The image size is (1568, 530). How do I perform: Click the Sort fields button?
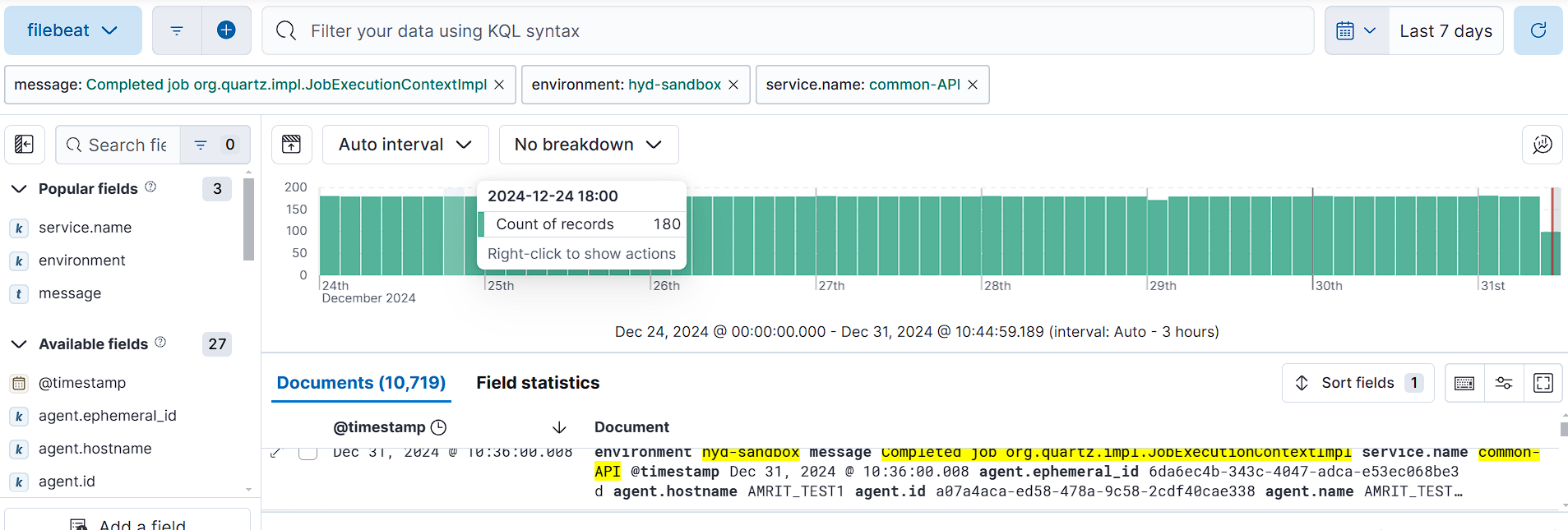coord(1357,383)
